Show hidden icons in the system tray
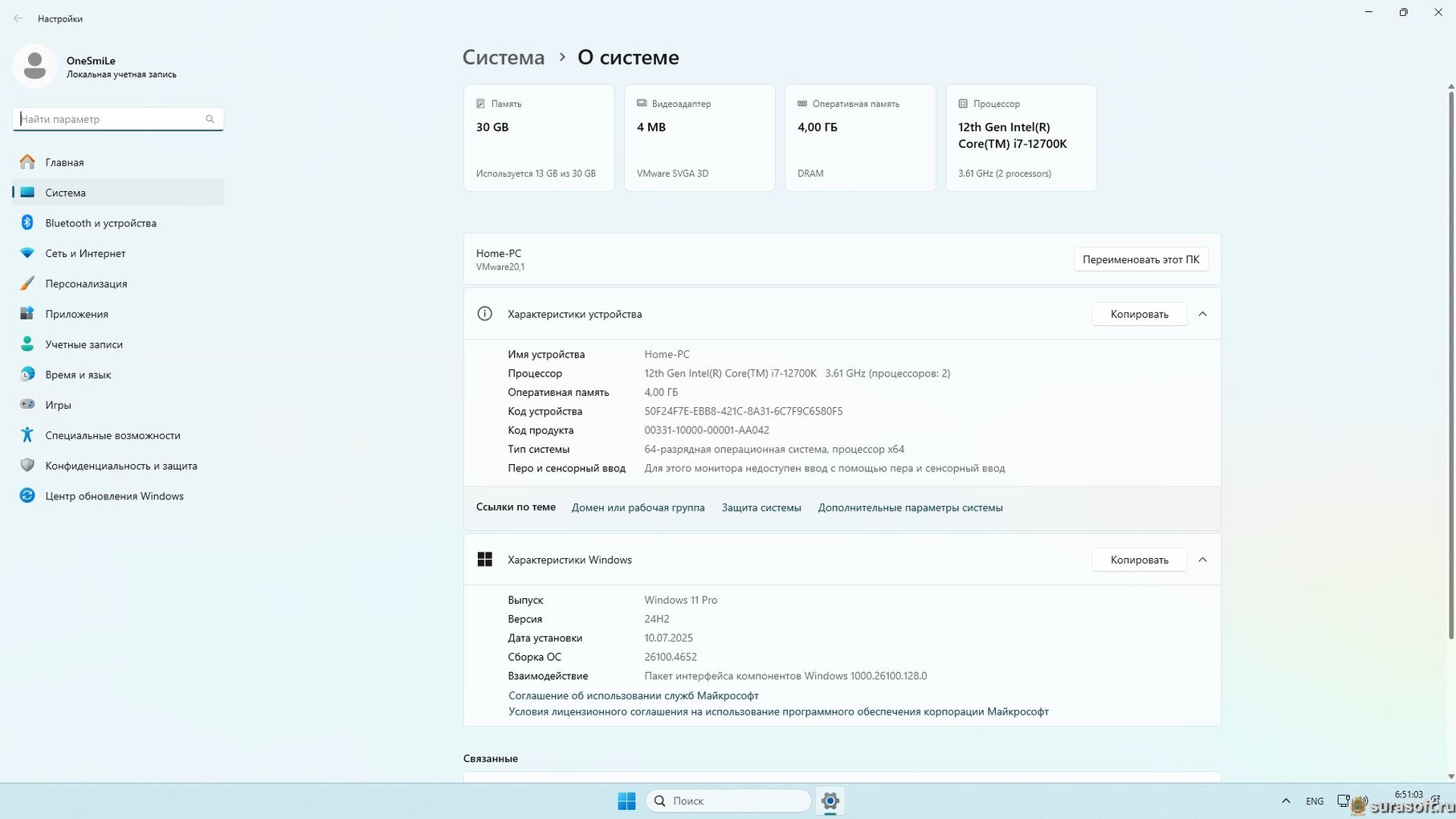Screen dimensions: 1456x819 point(1286,801)
